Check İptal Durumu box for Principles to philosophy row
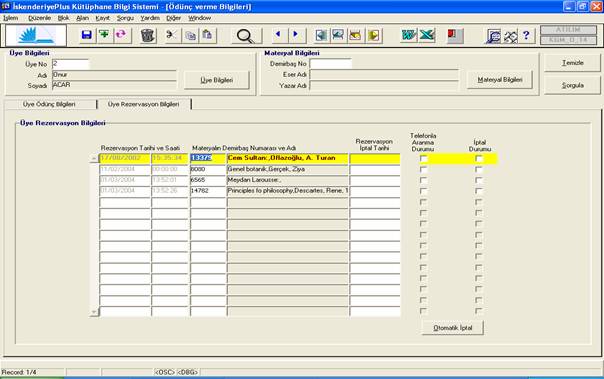604x379 pixels. (x=479, y=191)
